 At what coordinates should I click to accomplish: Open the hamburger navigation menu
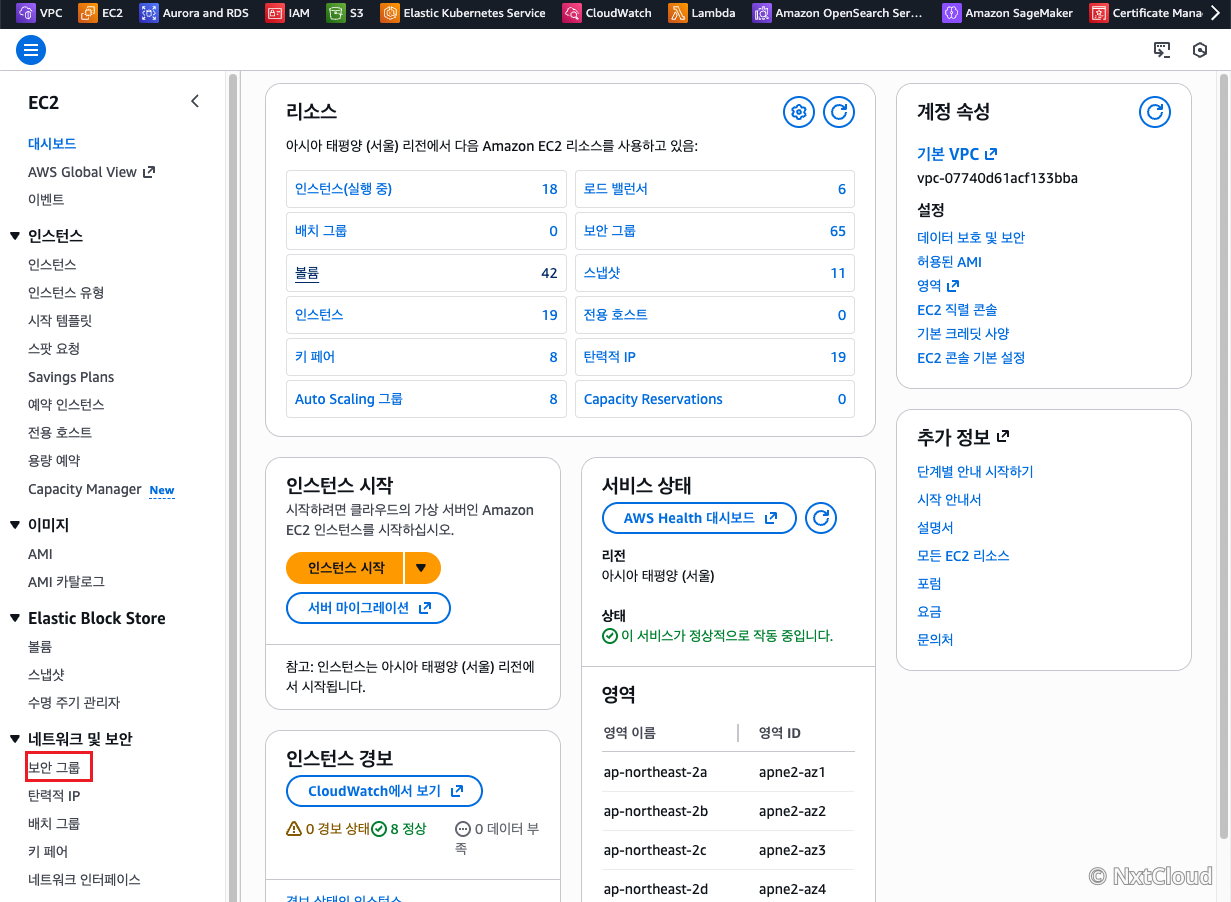click(31, 50)
